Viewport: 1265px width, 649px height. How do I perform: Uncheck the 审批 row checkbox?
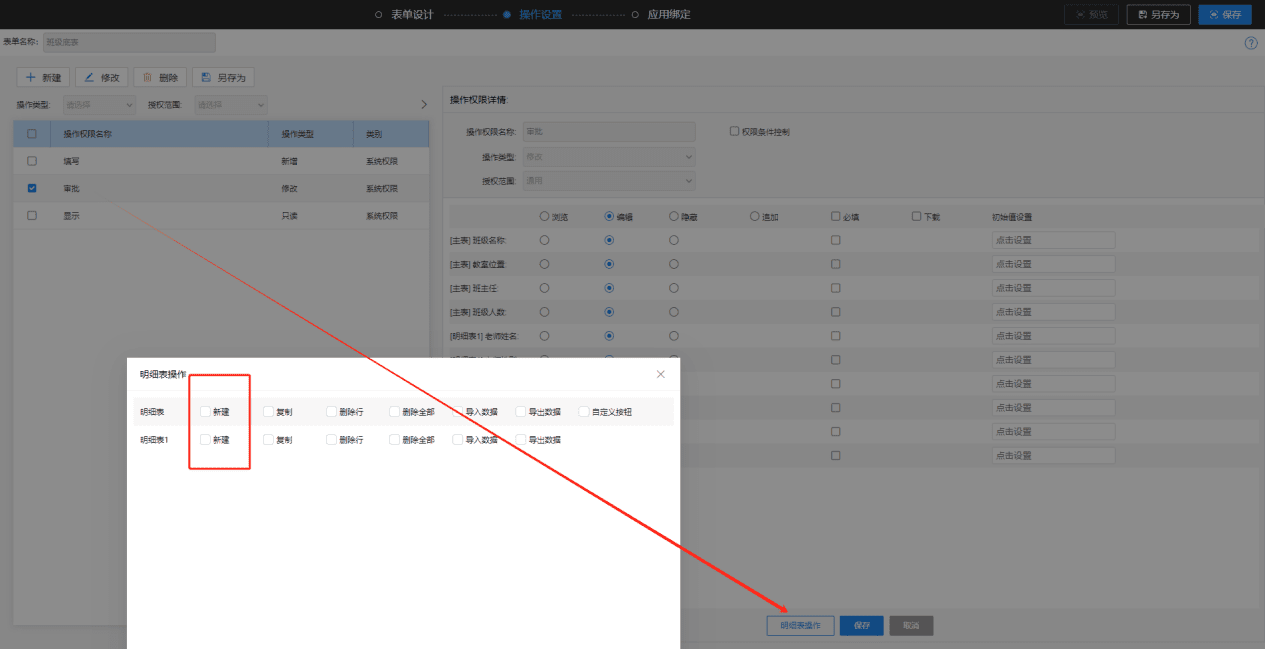click(32, 187)
